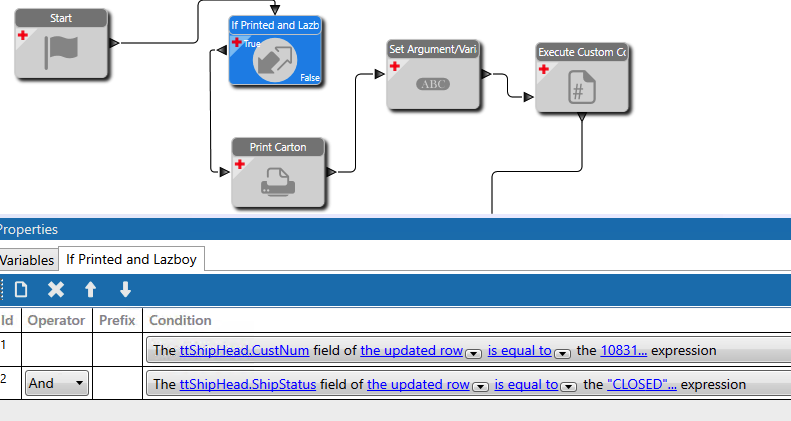Select the If Printed and Lazboy condition node
The height and width of the screenshot is (421, 791).
275,50
